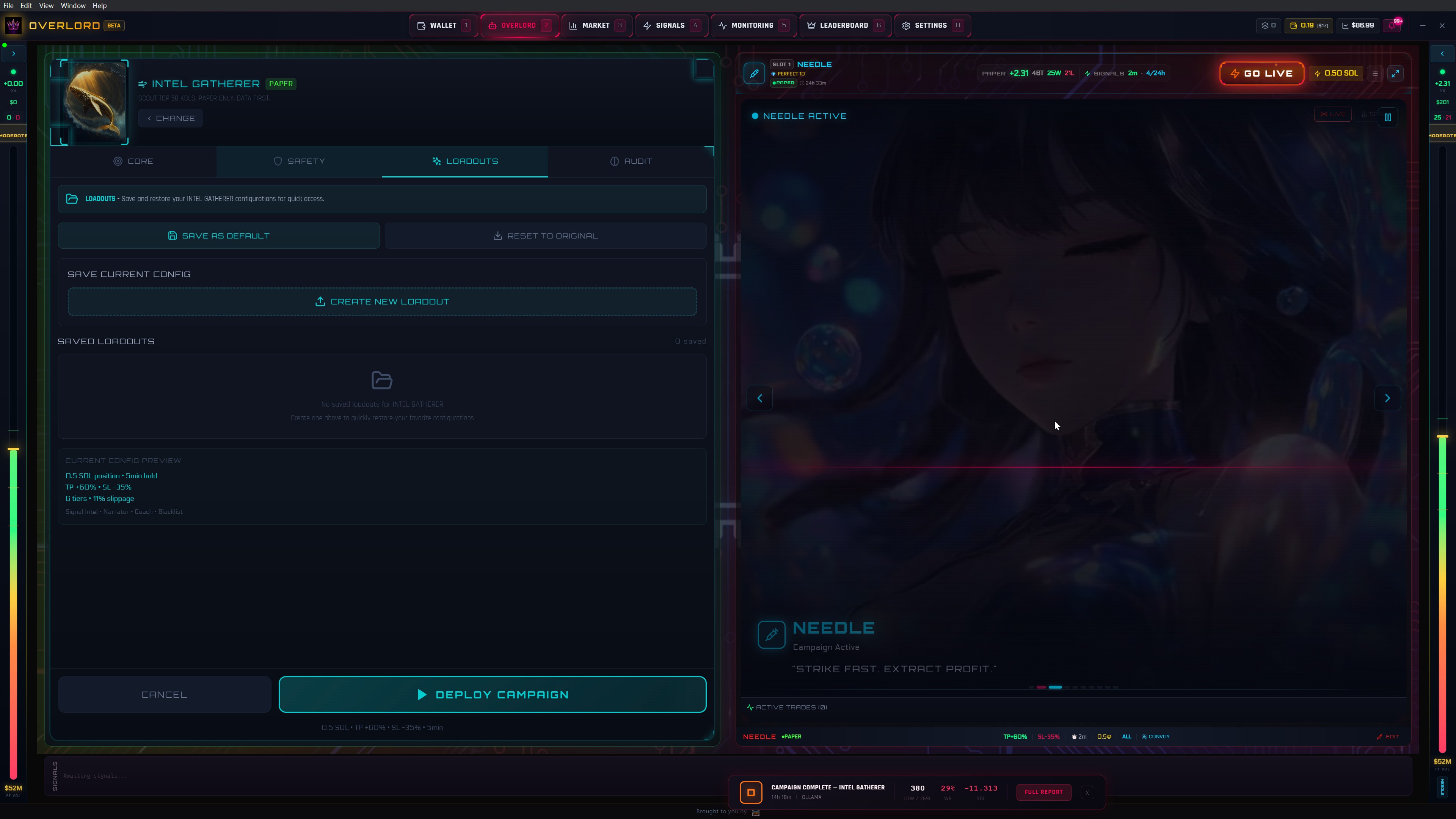Screen dimensions: 1456x819
Task: Click the Overlord app logo icon
Action: [13, 25]
